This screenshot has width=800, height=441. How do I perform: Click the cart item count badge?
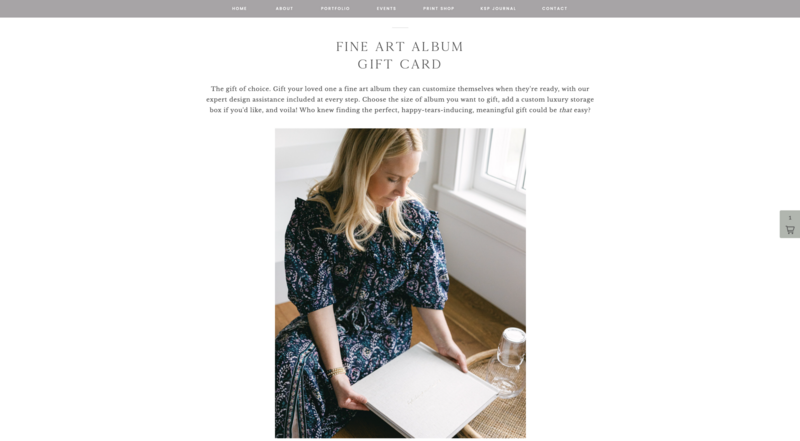click(x=790, y=218)
